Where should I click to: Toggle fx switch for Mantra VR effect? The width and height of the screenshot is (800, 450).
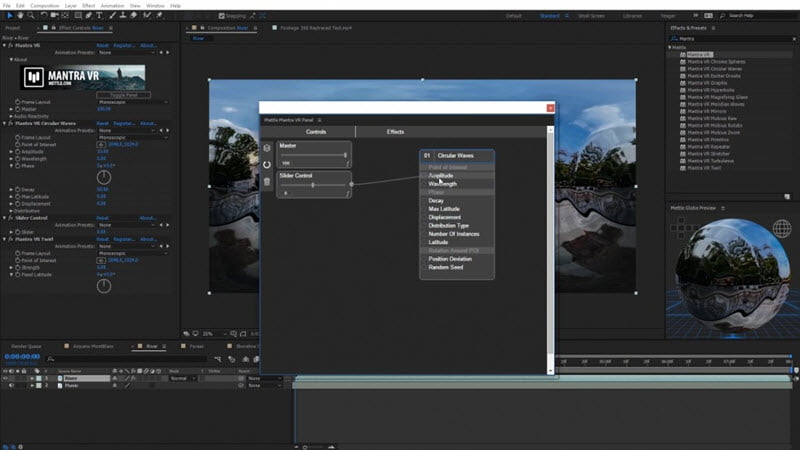coord(10,45)
